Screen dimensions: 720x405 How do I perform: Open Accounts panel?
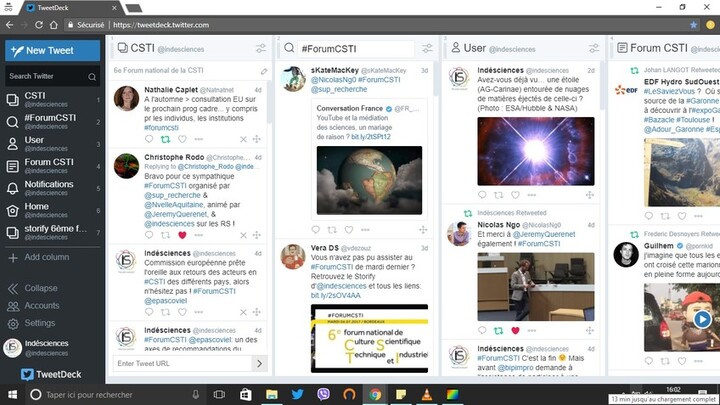(x=34, y=306)
